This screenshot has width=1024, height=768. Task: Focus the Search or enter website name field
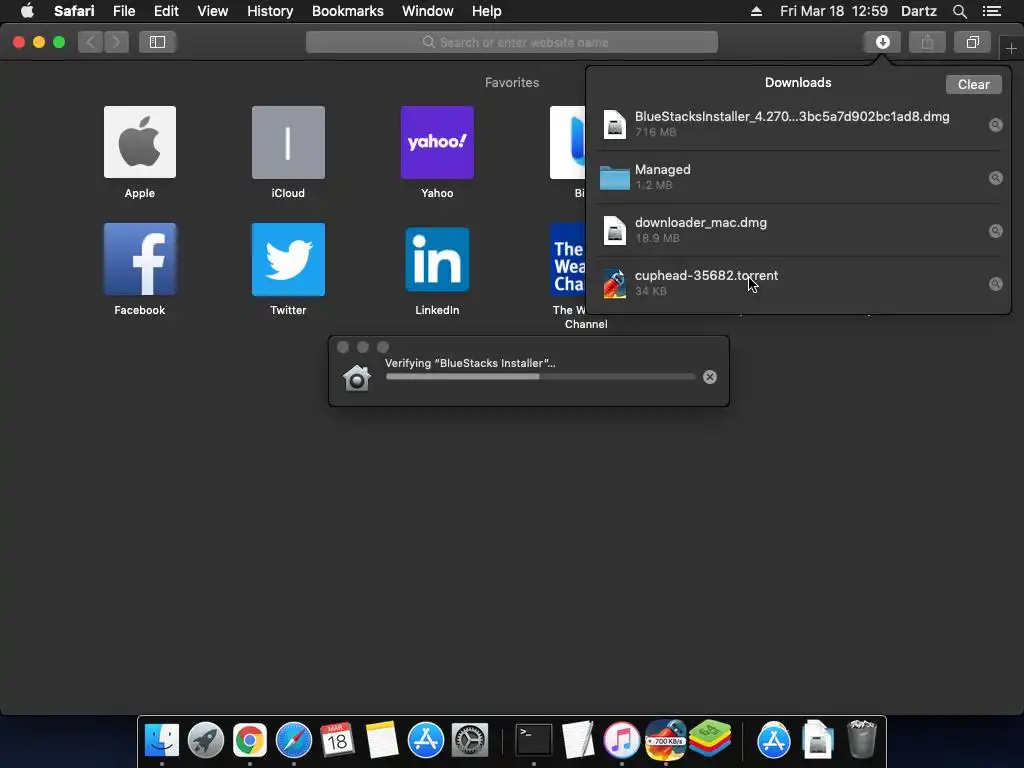point(512,42)
